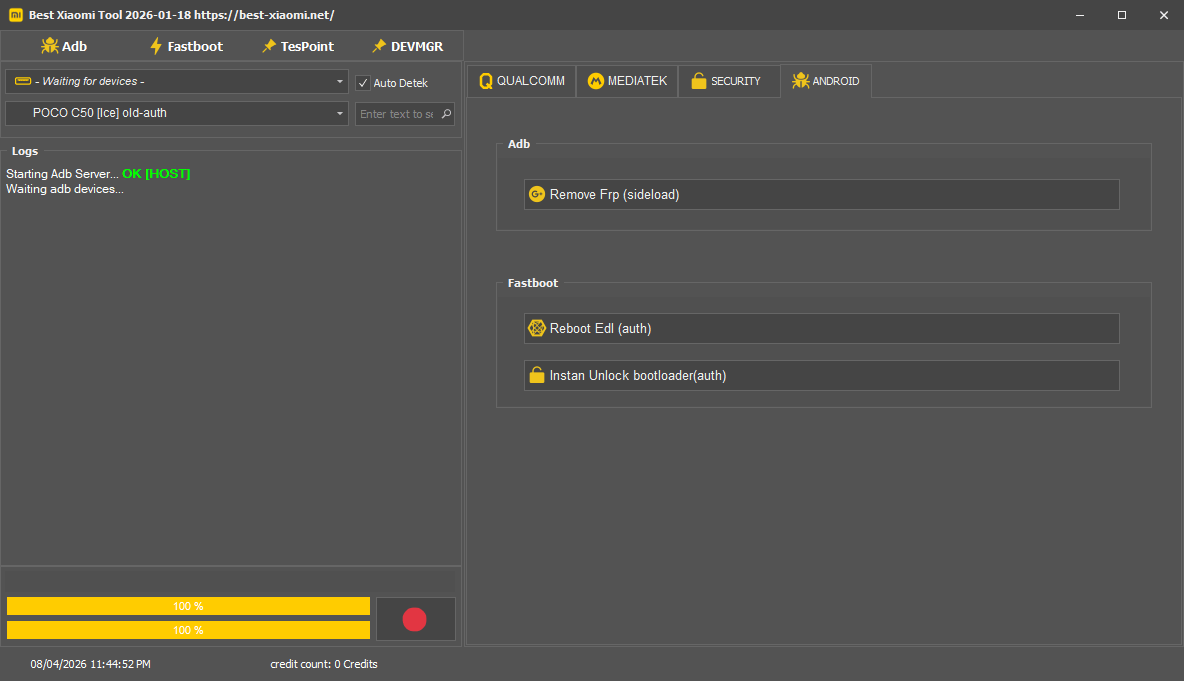This screenshot has height=681, width=1184.
Task: Click the Qualcomm Q logo icon
Action: (486, 82)
